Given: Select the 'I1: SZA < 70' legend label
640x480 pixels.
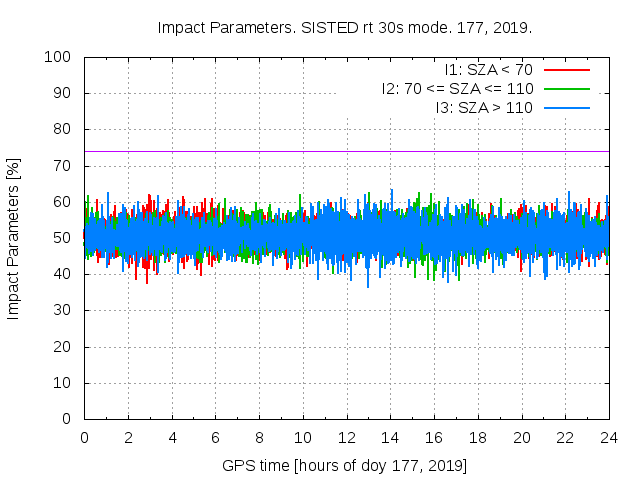Looking at the screenshot, I should click(x=488, y=69).
